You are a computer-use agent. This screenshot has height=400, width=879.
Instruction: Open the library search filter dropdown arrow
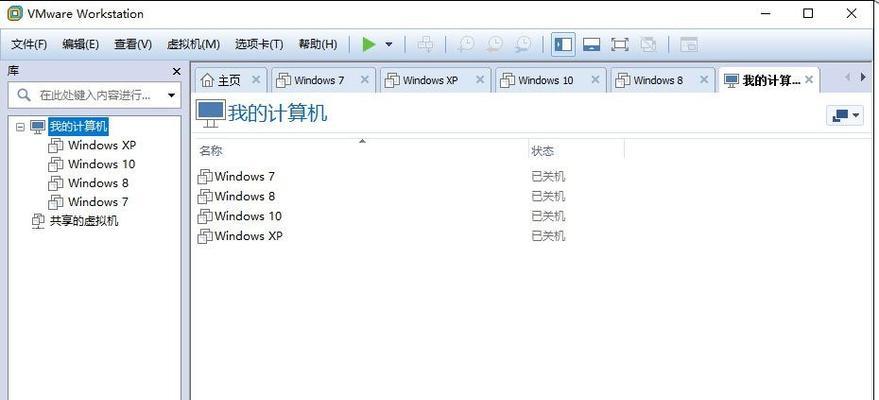point(172,96)
